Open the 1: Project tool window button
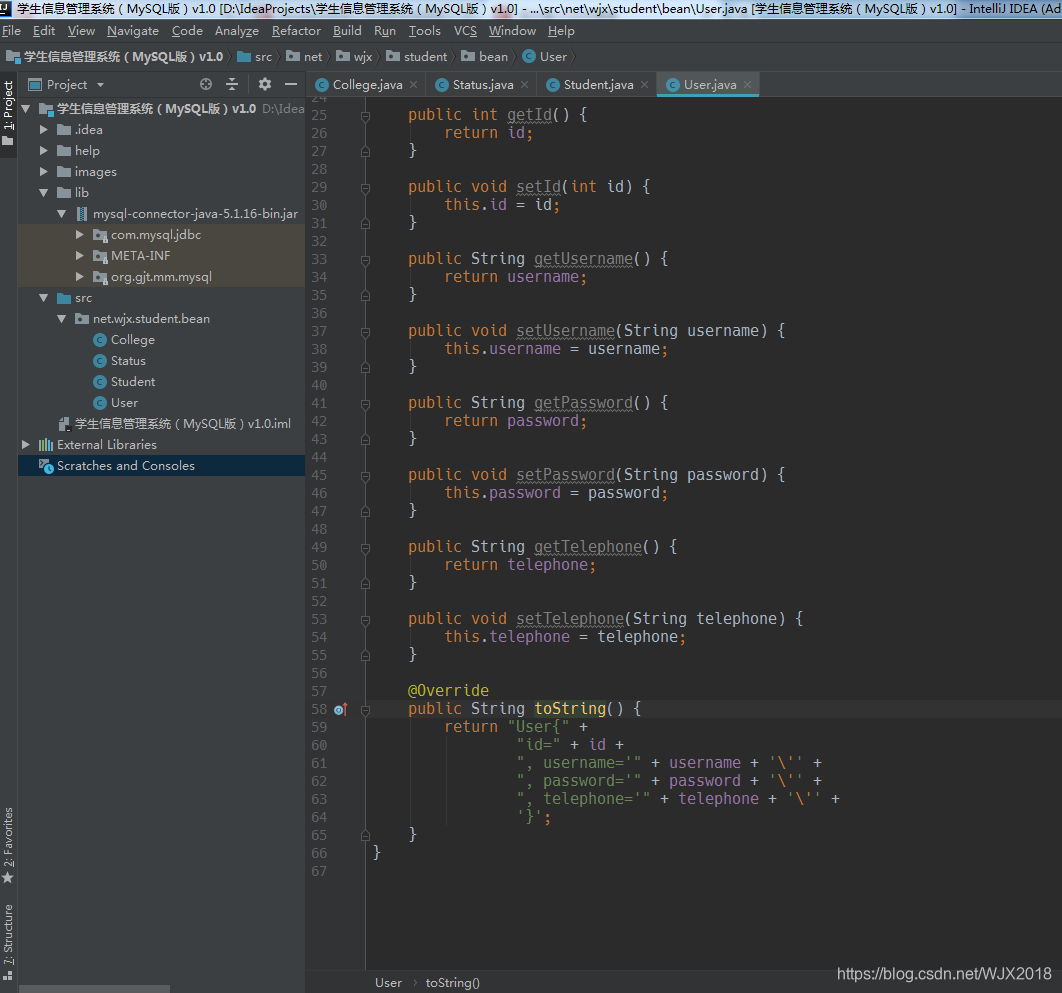 click(8, 112)
